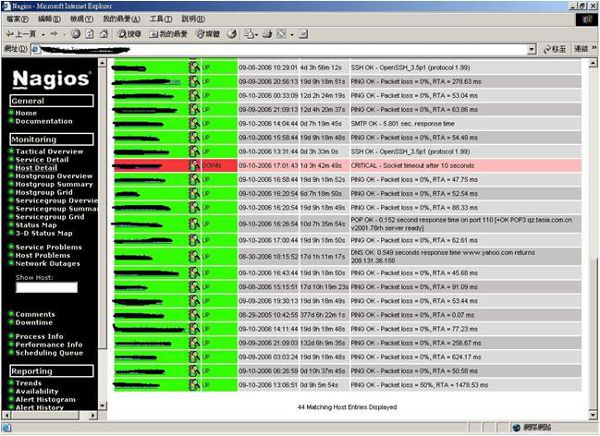Click the 'CRITICAL - Socket timeout after 10 seconds' text
This screenshot has height=436, width=600.
(x=412, y=165)
